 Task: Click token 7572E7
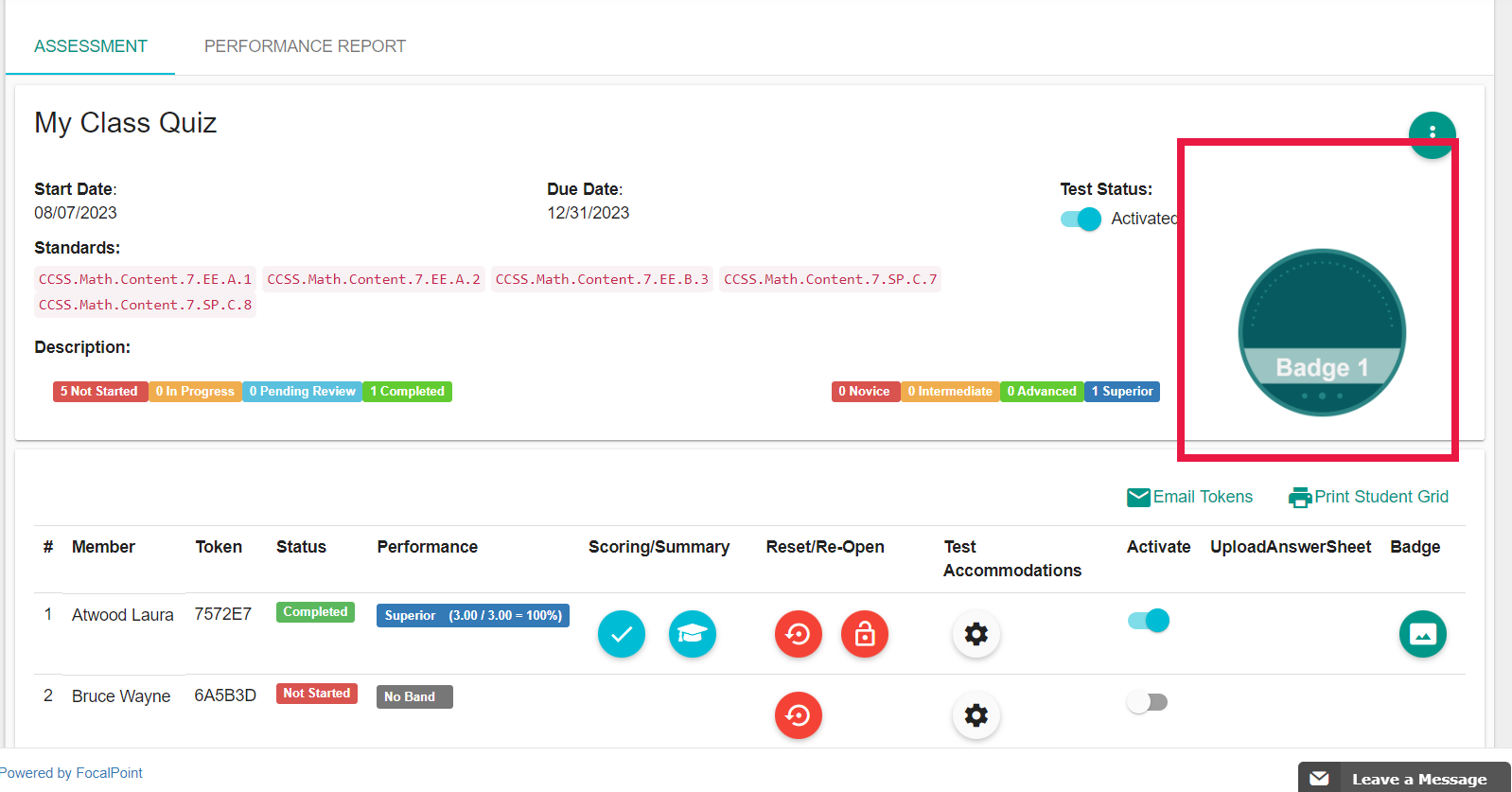pos(223,614)
